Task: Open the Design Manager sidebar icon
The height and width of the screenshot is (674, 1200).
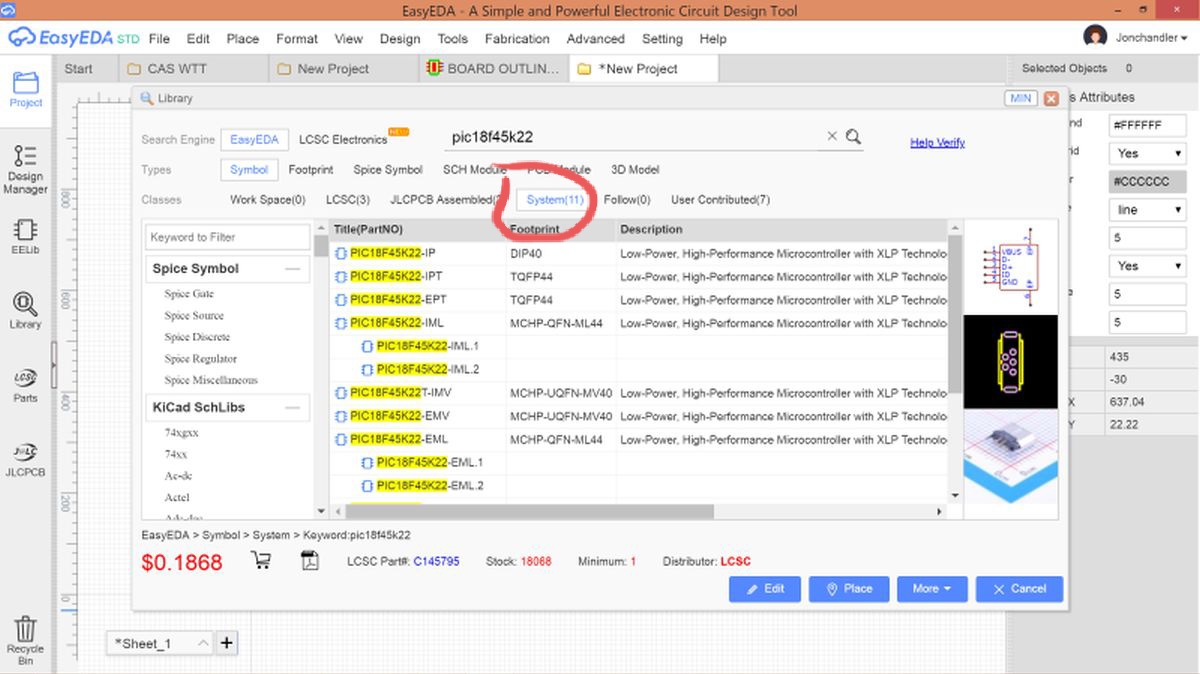Action: coord(26,169)
